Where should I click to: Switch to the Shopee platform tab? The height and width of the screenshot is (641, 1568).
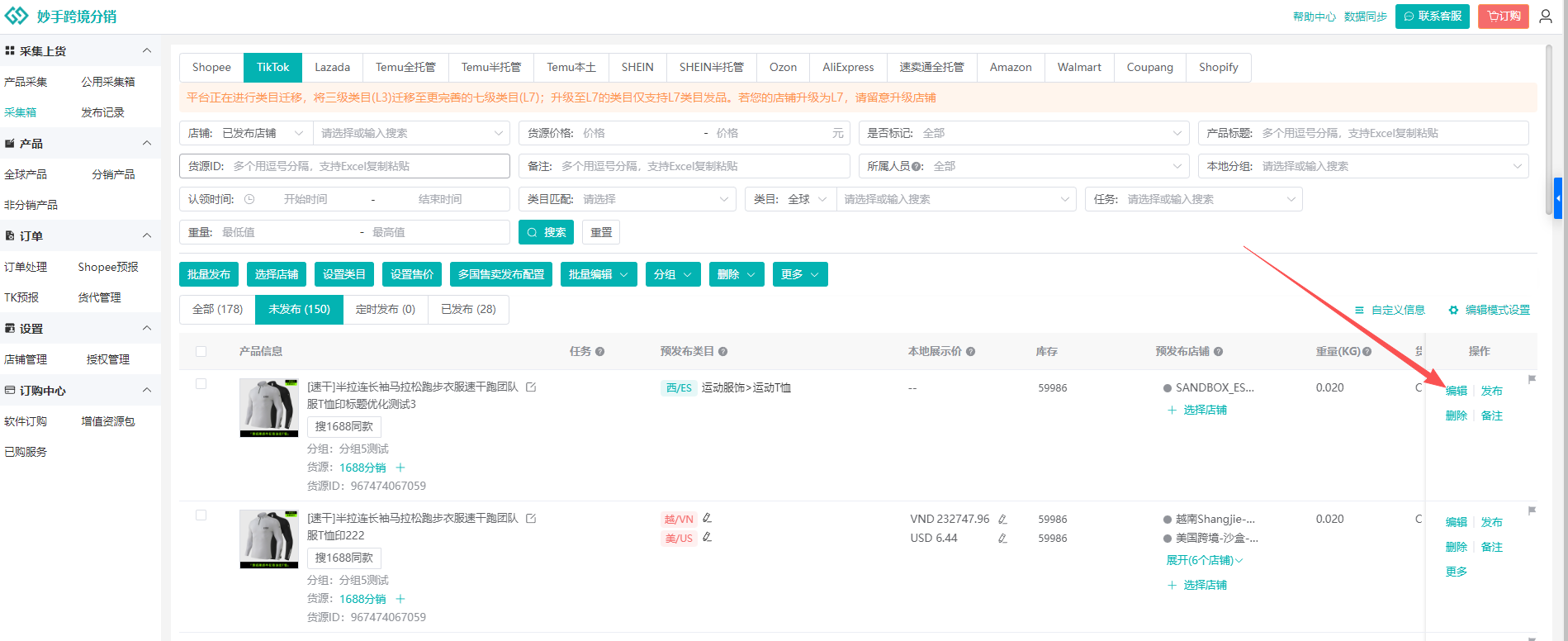[211, 68]
